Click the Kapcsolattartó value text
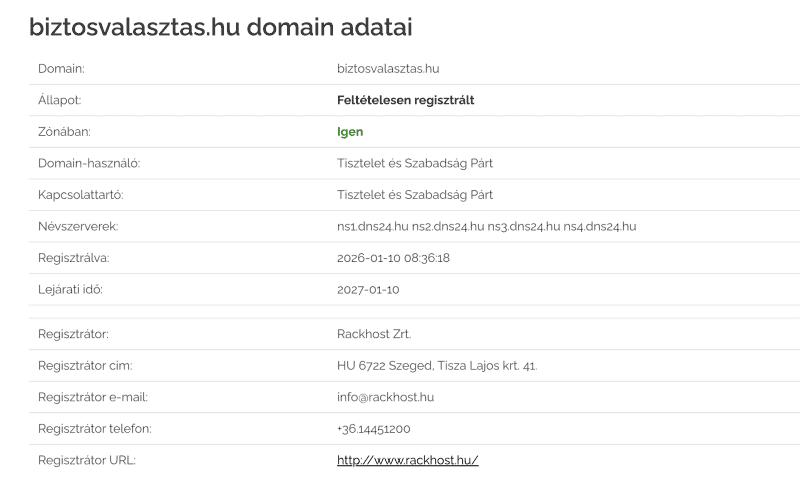800x487 pixels. pos(414,195)
